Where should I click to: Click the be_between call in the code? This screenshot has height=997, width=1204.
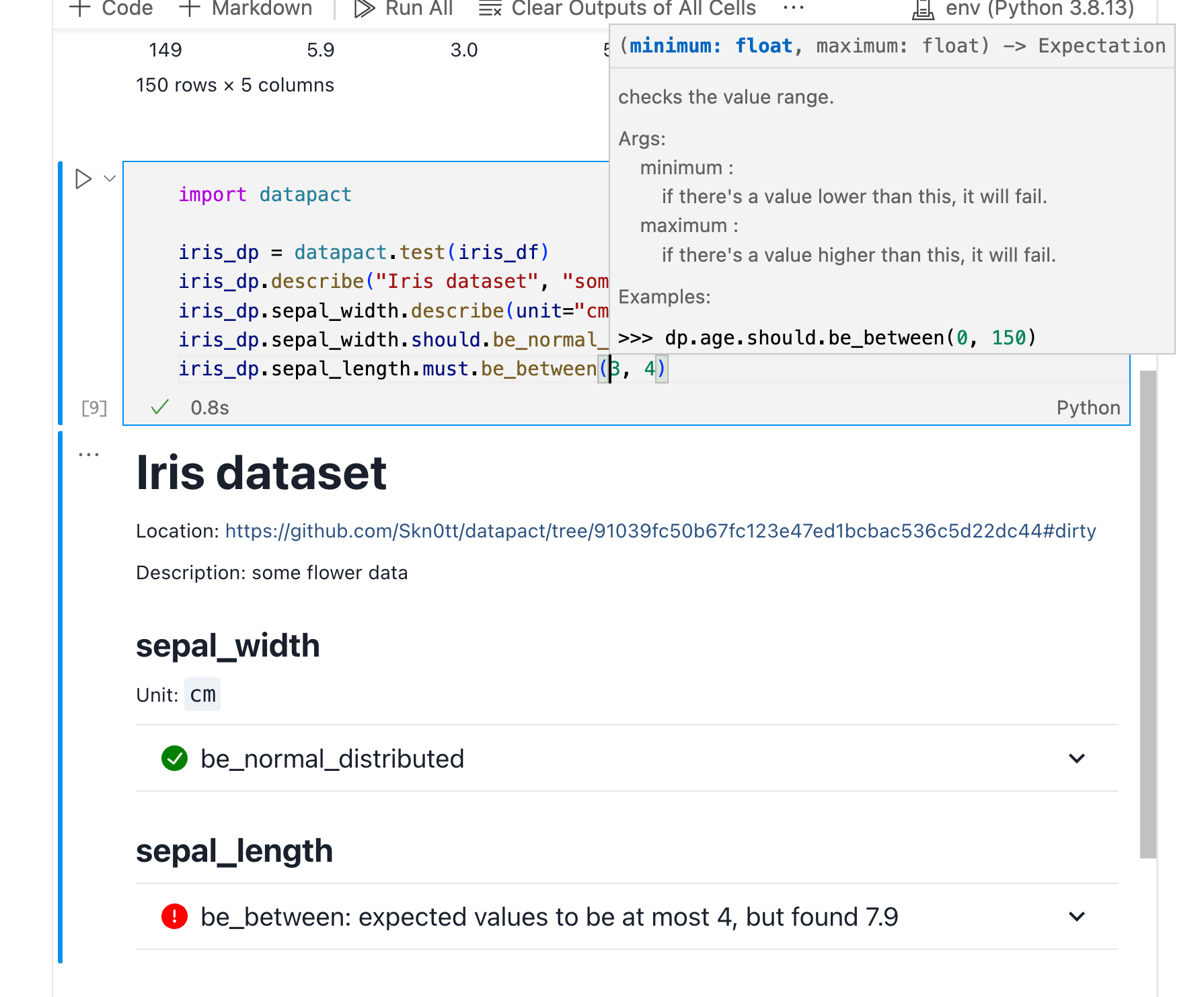click(539, 369)
